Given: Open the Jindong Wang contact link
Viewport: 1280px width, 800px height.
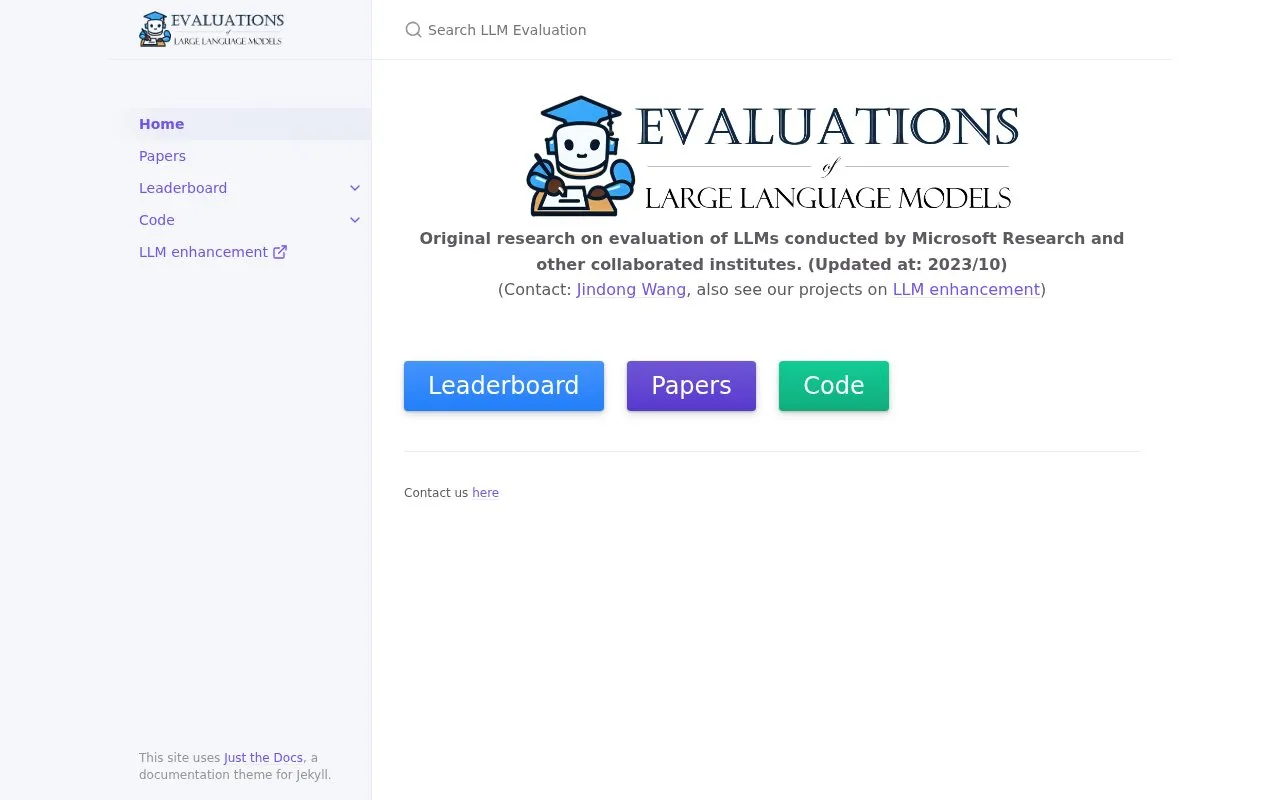Looking at the screenshot, I should [x=631, y=289].
